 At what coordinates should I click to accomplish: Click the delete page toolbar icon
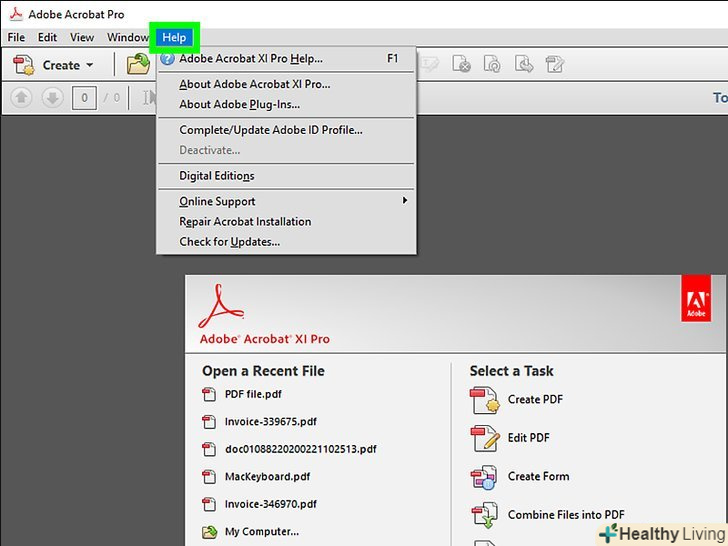point(461,64)
